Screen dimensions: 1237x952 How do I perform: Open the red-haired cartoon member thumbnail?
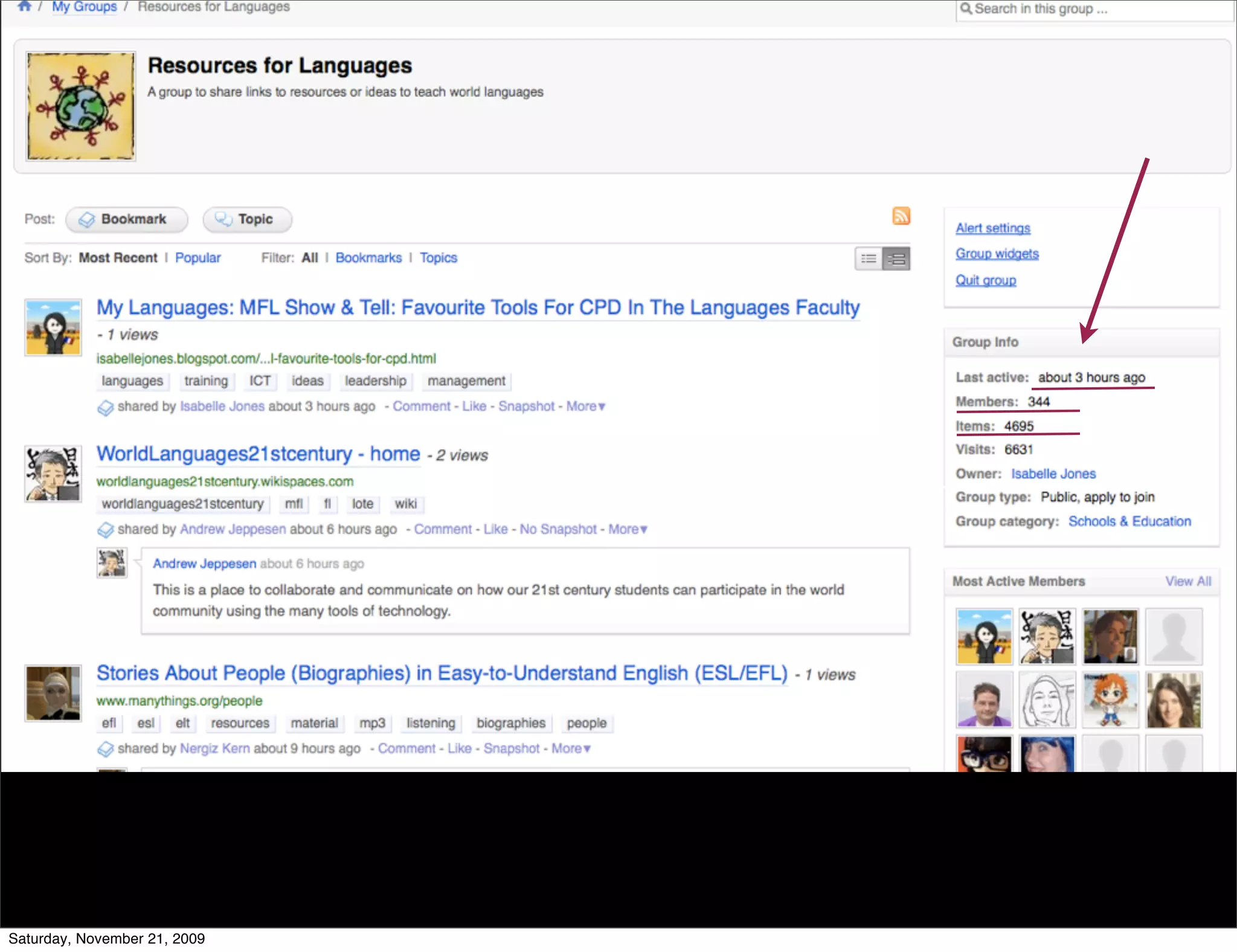[1110, 700]
